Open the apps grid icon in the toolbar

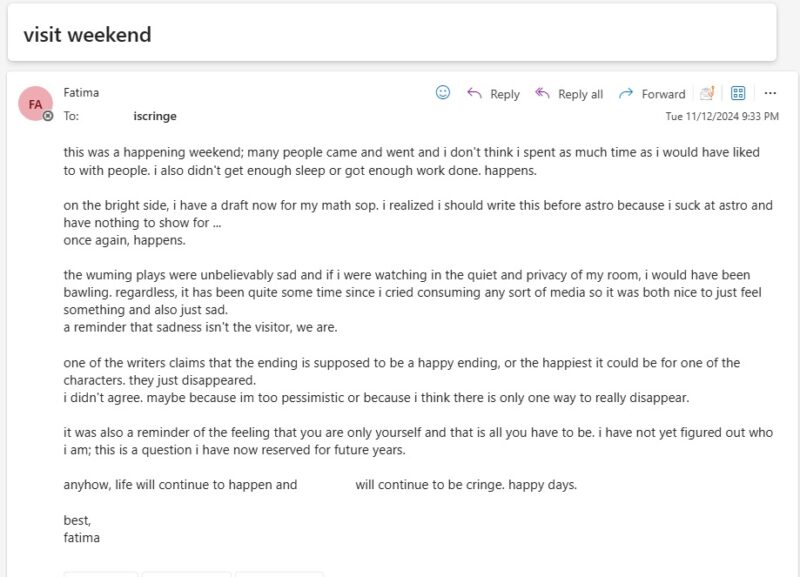(x=737, y=93)
